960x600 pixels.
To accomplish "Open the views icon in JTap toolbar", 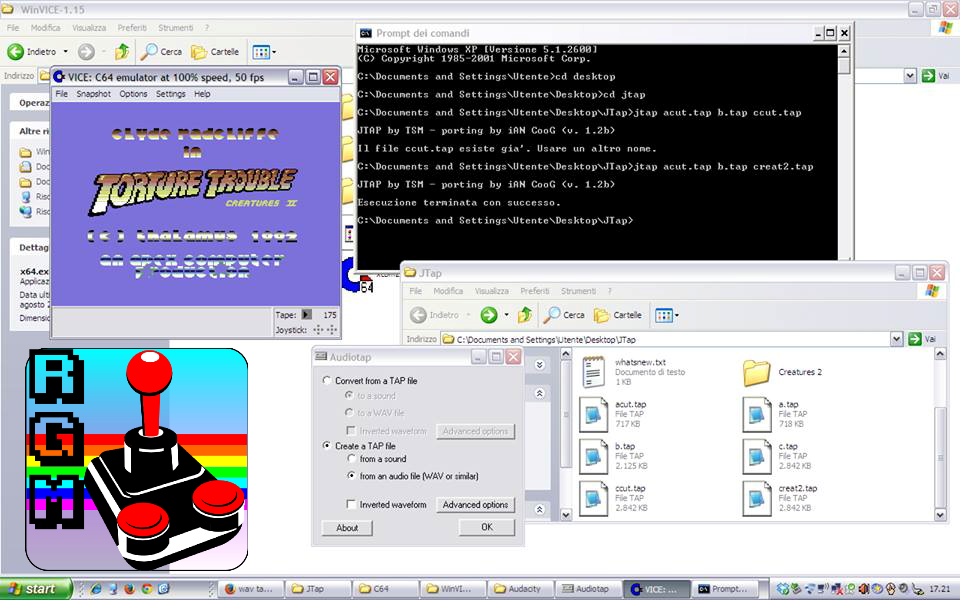I will click(664, 315).
